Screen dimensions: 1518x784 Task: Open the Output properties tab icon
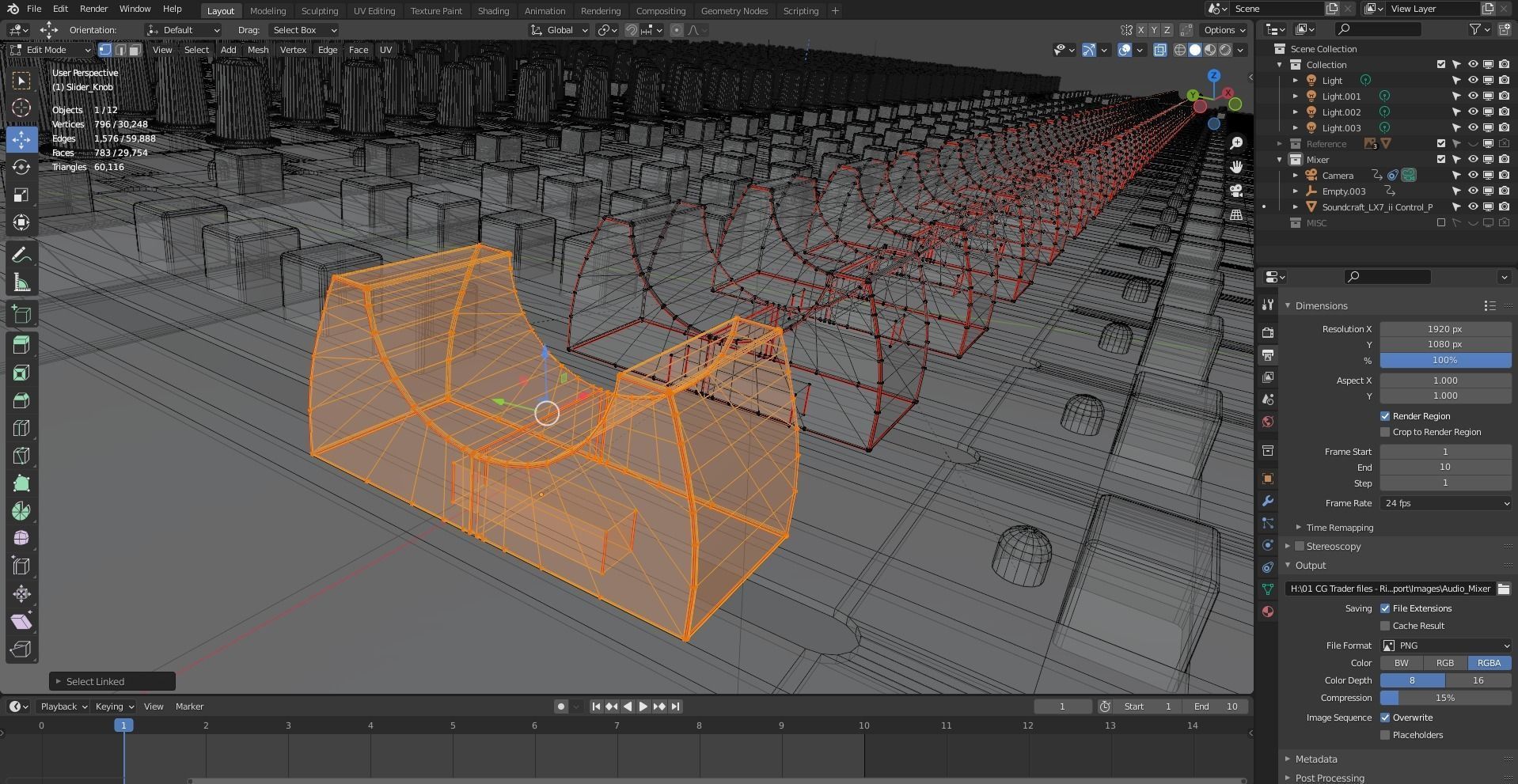(x=1268, y=354)
